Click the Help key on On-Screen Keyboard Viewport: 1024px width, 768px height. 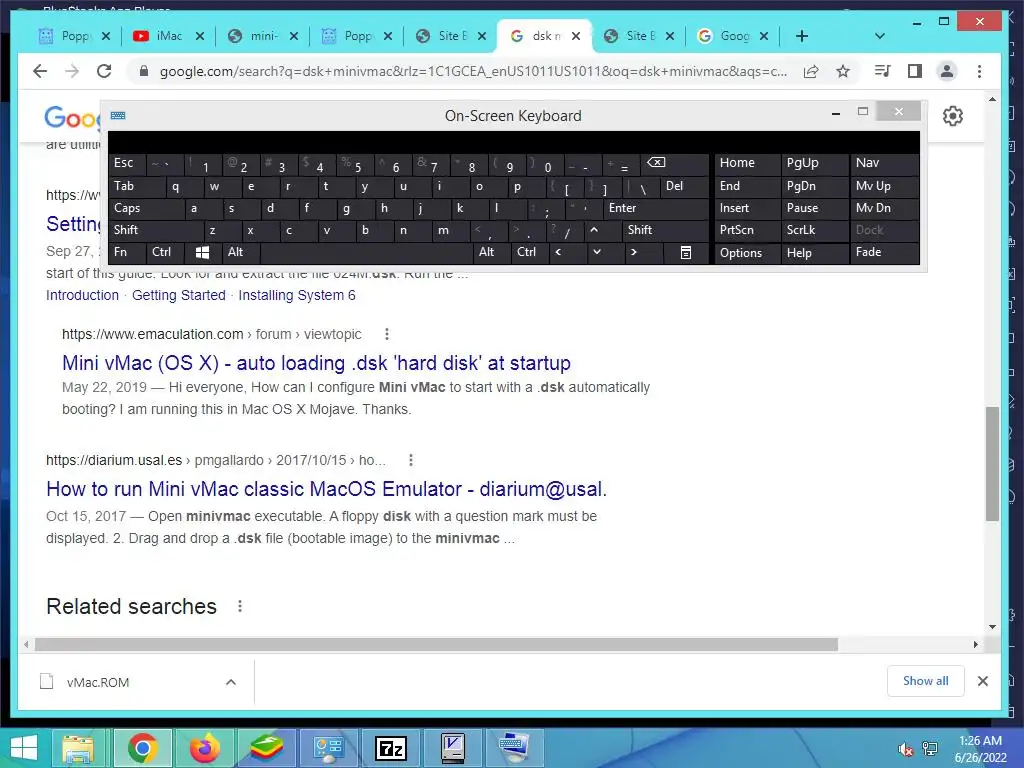click(815, 253)
